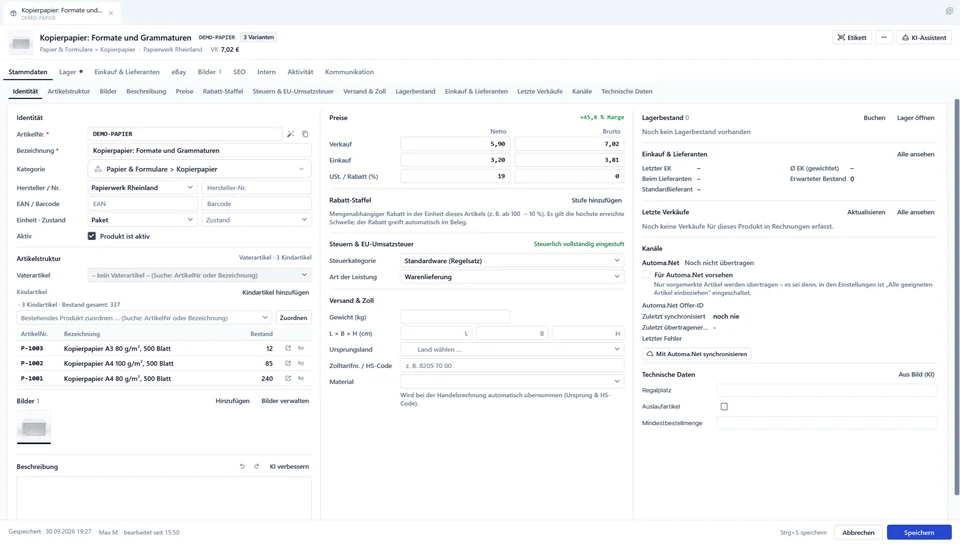Image resolution: width=960 pixels, height=544 pixels.
Task: Open the three-dots more menu in header
Action: (884, 37)
